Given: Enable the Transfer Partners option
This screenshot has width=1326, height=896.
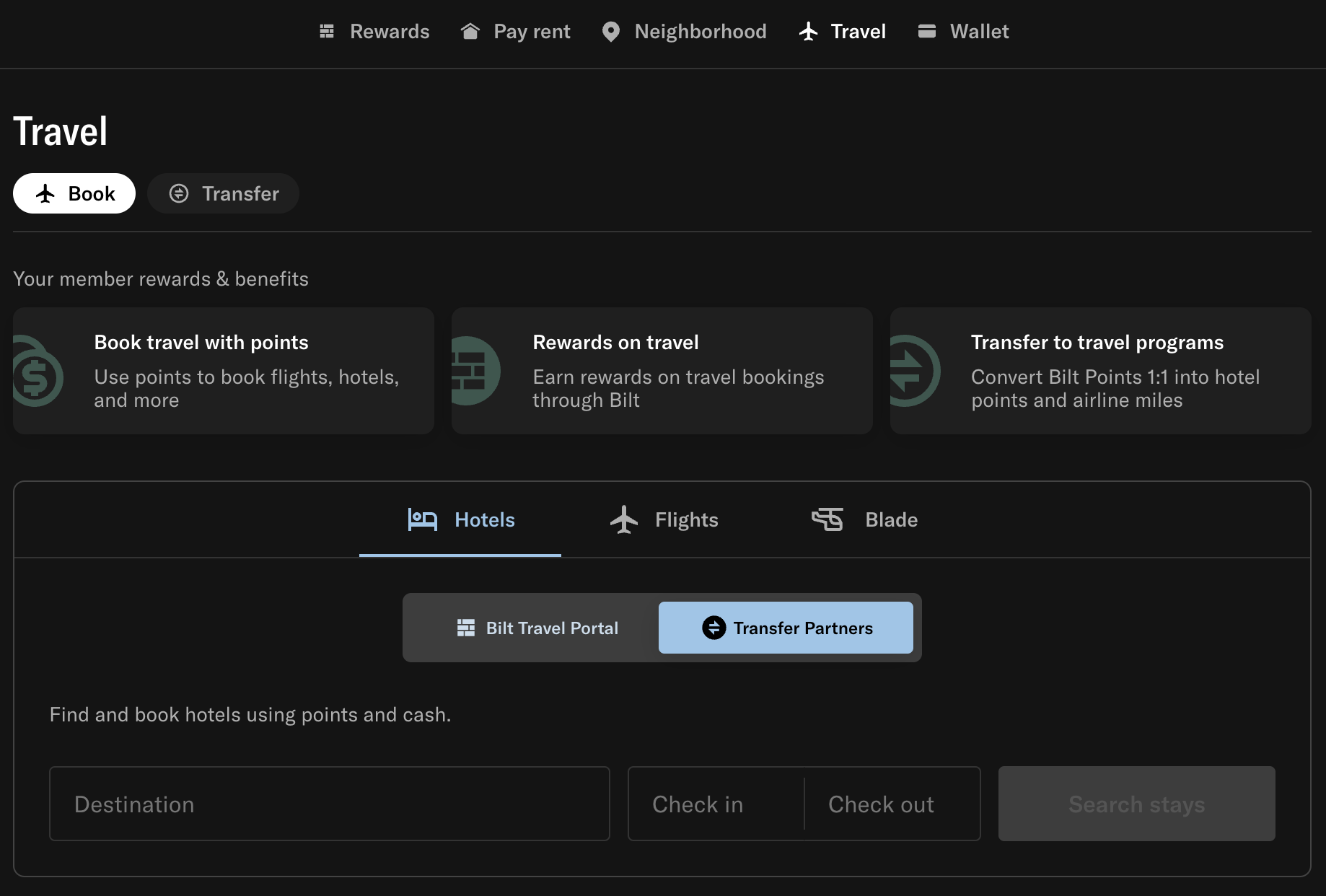Looking at the screenshot, I should (x=786, y=628).
